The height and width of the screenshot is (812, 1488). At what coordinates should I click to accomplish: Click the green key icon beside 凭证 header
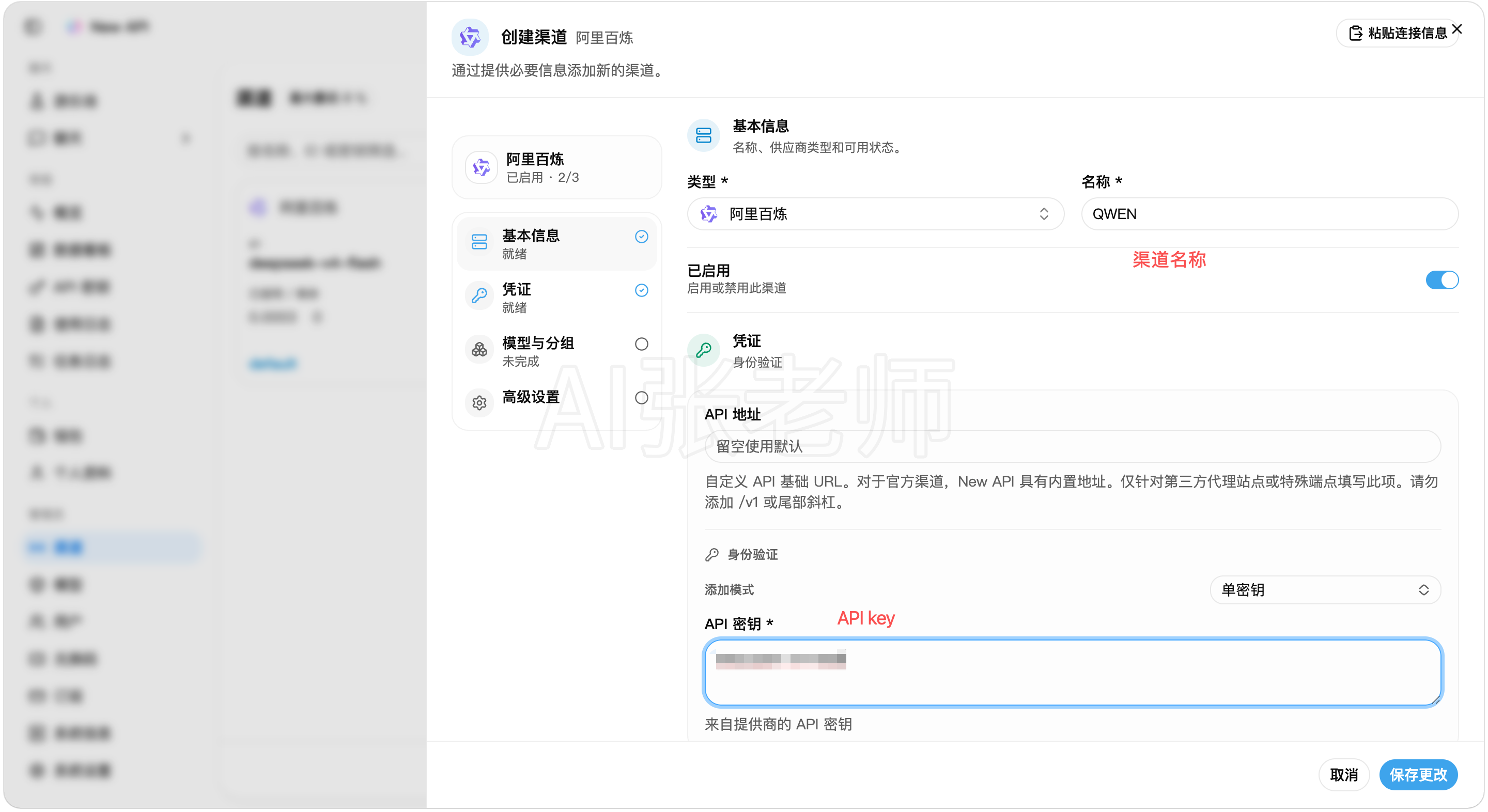coord(704,350)
